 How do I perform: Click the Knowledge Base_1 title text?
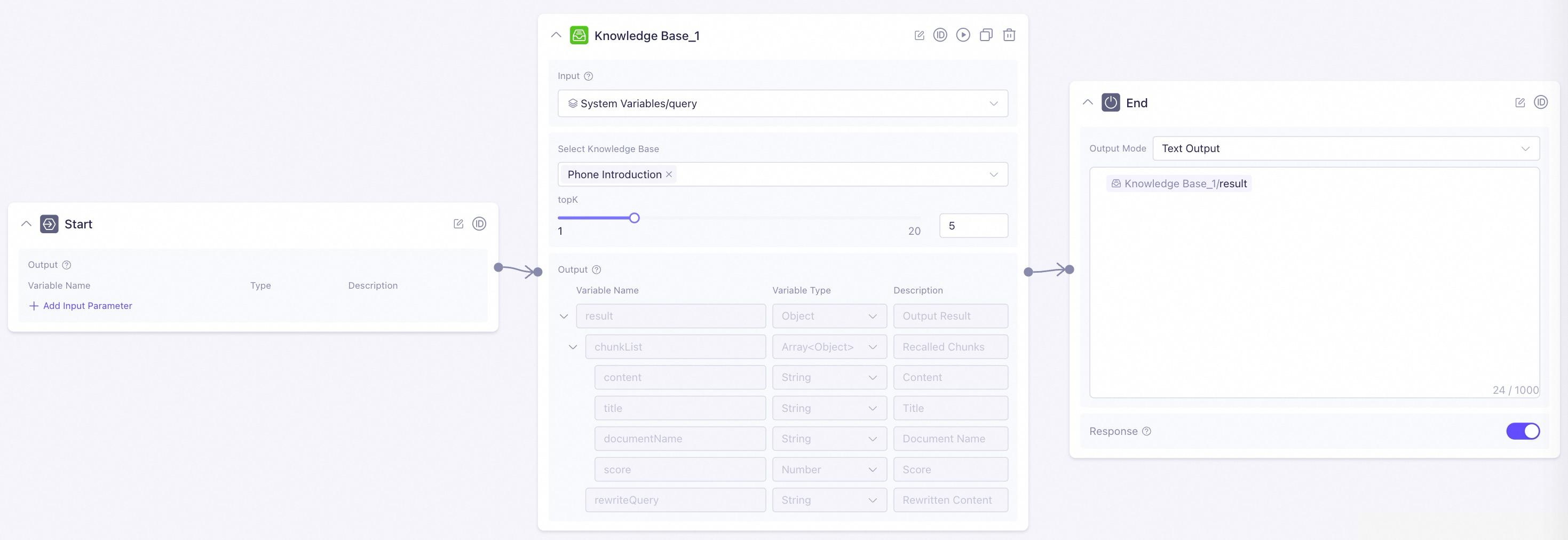[646, 36]
